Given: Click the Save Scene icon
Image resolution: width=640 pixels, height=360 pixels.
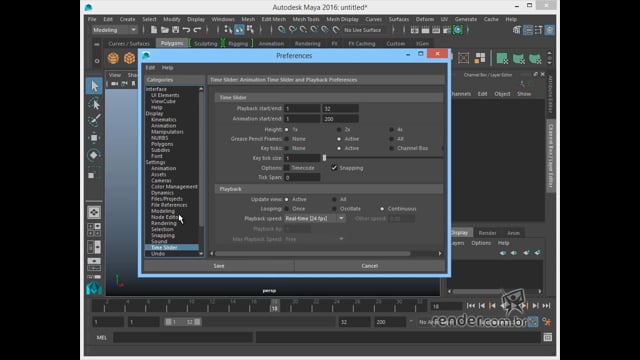Looking at the screenshot, I should pyautogui.click(x=176, y=30).
